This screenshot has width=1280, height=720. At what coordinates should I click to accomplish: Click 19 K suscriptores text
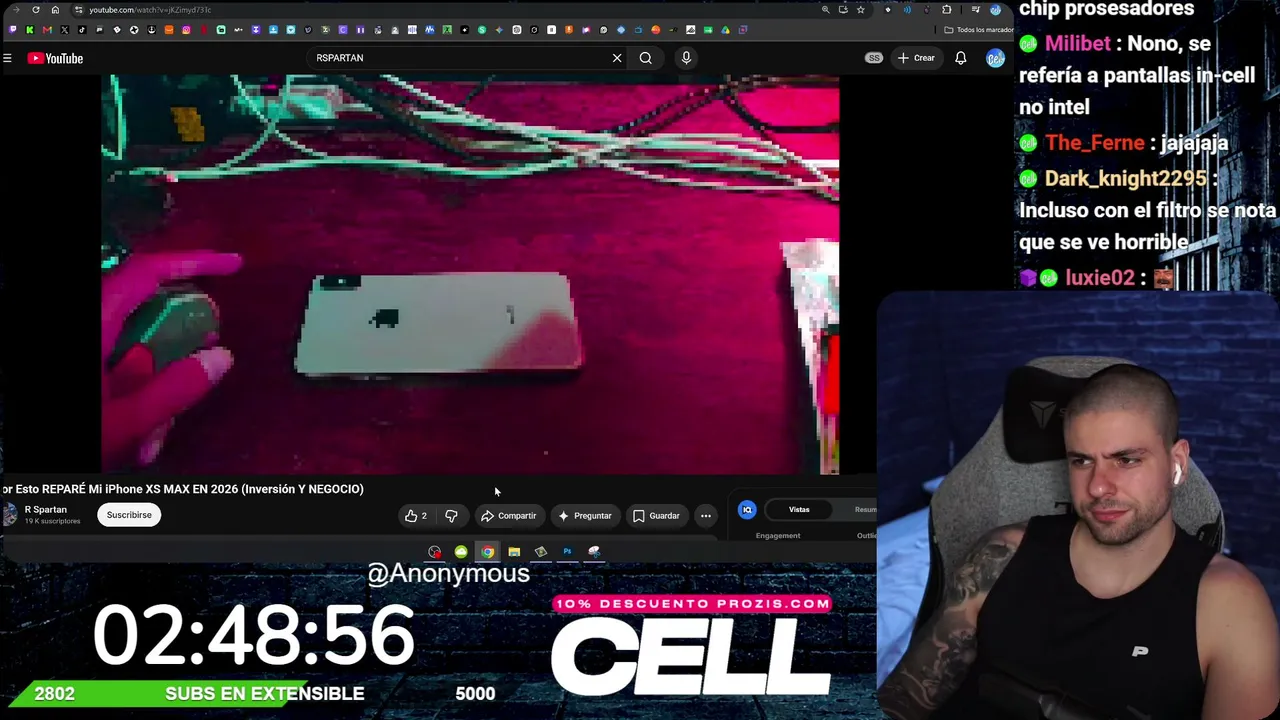(x=52, y=521)
